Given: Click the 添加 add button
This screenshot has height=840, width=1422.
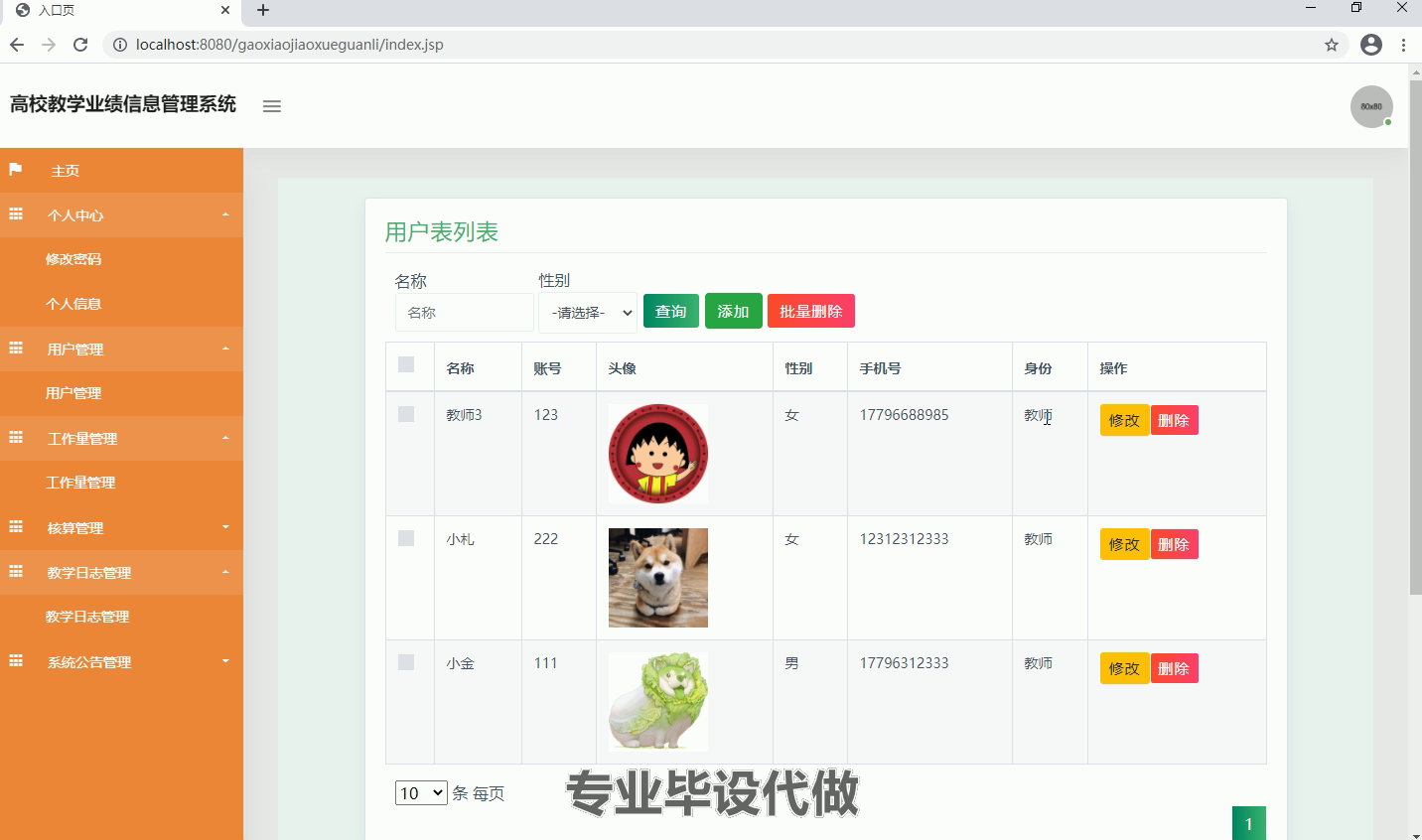Looking at the screenshot, I should click(x=734, y=311).
